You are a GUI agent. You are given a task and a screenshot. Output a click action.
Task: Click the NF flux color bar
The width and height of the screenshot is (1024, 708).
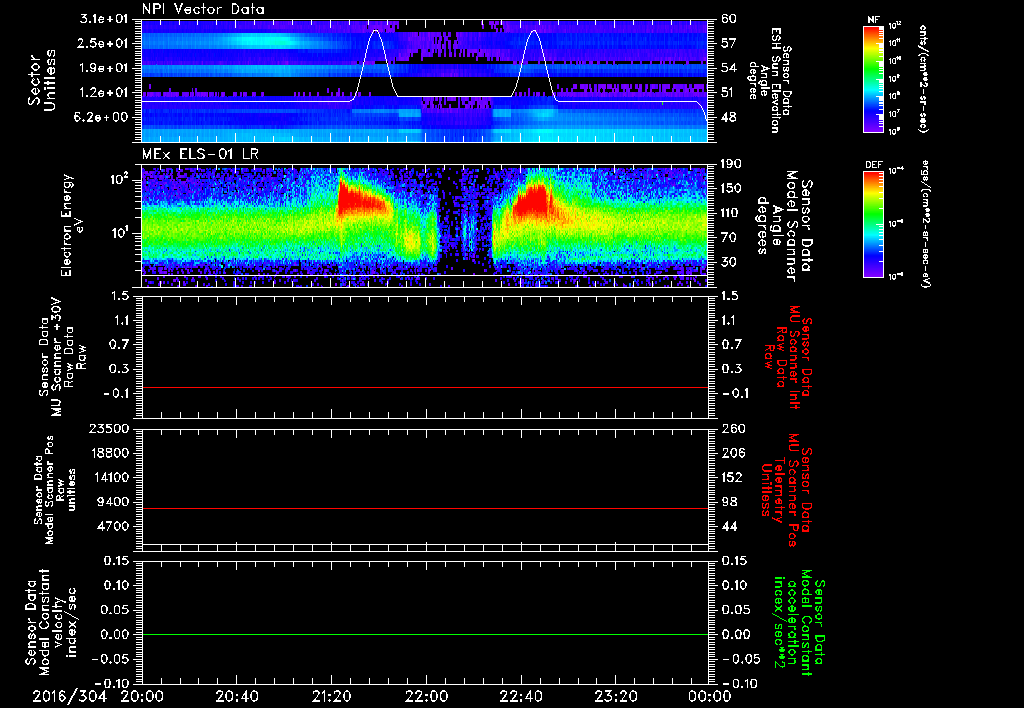coord(873,78)
